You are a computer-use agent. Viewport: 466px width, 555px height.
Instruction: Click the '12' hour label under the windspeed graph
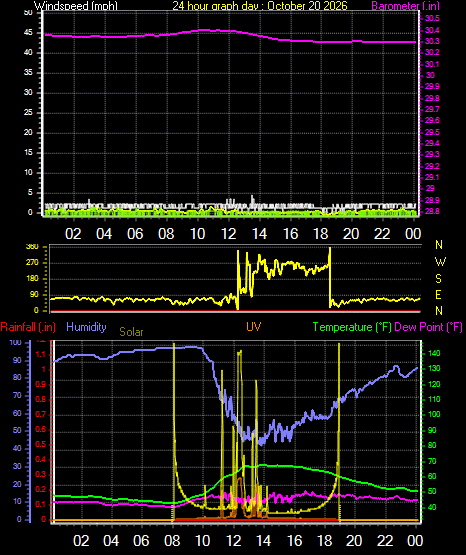click(x=229, y=234)
